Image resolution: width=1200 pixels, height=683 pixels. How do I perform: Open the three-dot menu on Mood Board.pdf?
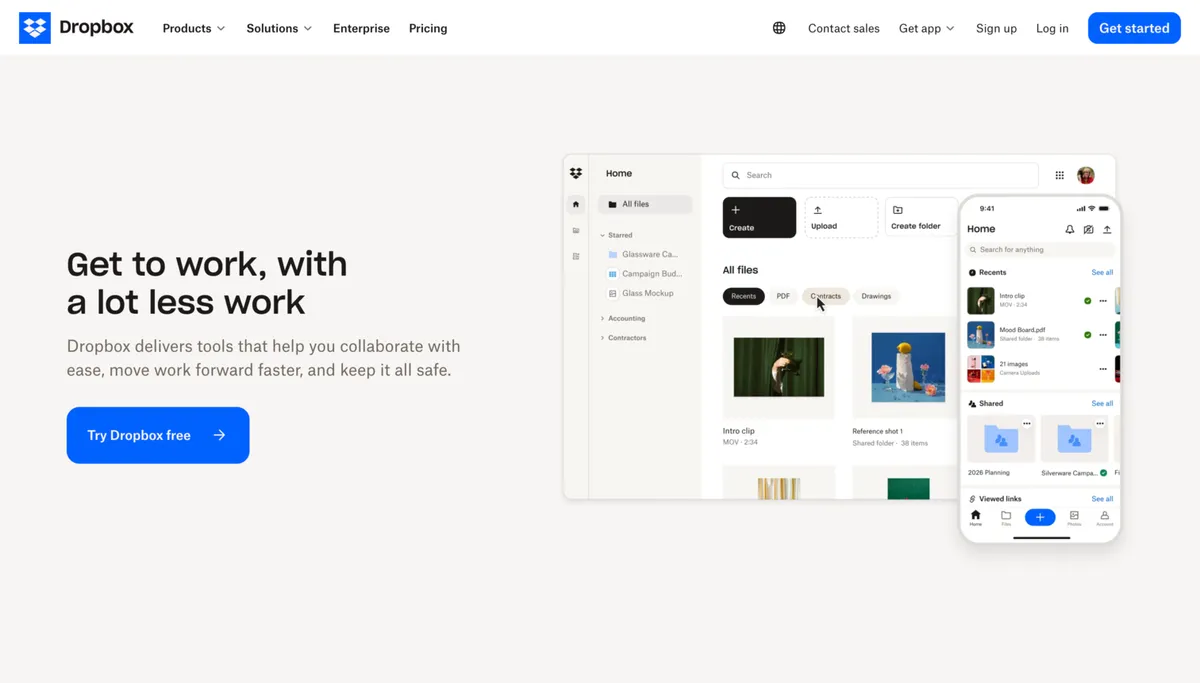tap(1103, 335)
